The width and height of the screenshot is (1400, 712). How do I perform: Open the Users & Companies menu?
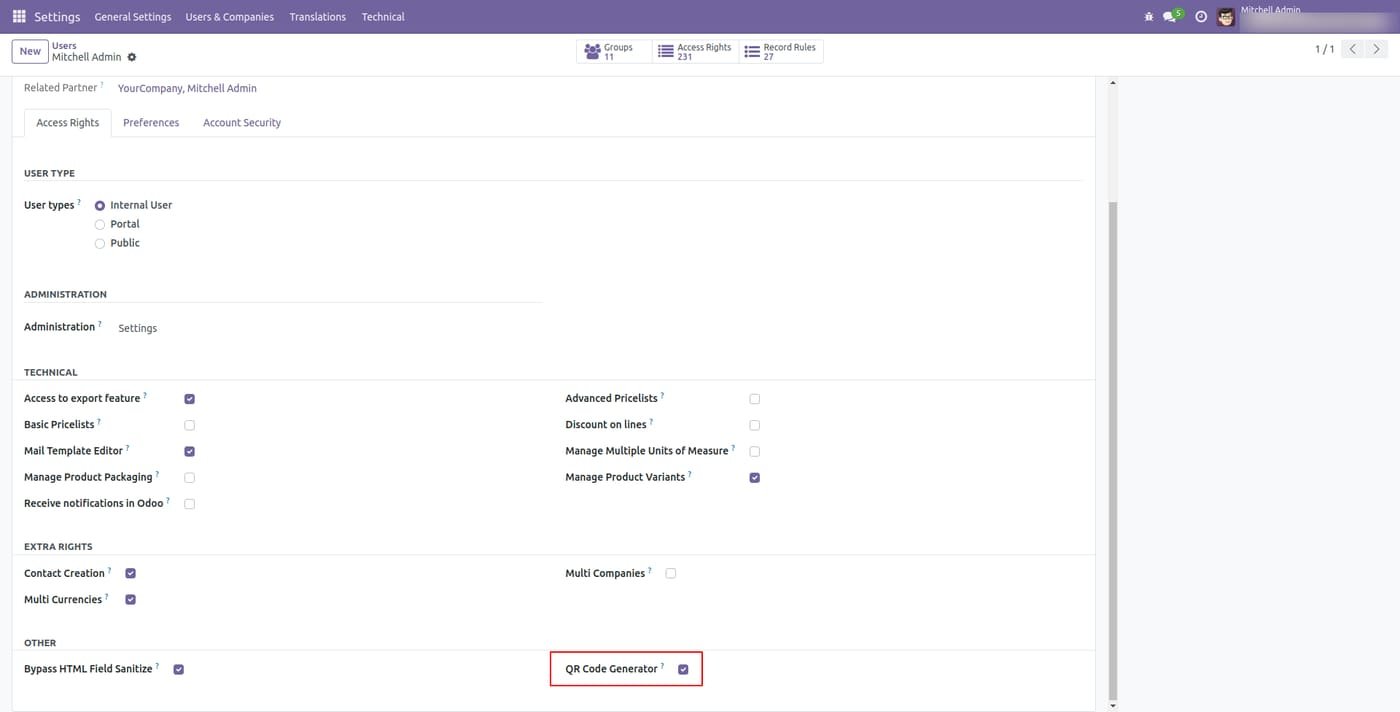(x=230, y=17)
